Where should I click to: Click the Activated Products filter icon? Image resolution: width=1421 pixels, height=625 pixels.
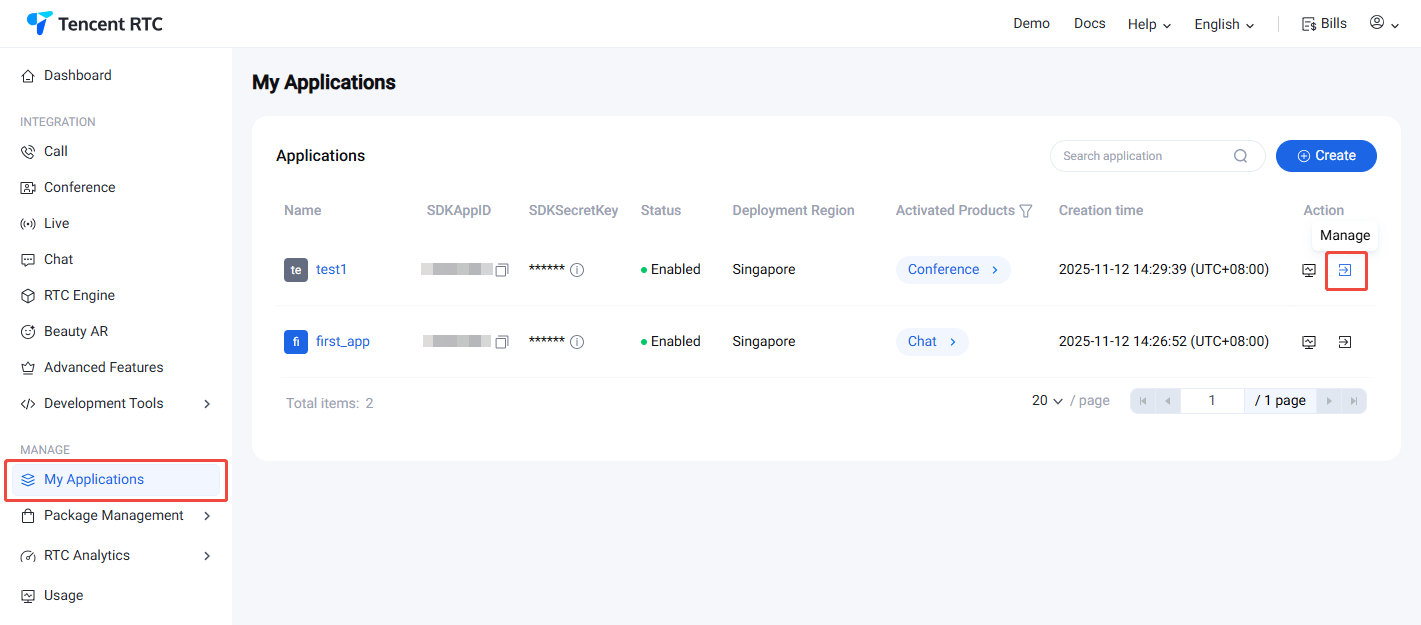[1025, 211]
